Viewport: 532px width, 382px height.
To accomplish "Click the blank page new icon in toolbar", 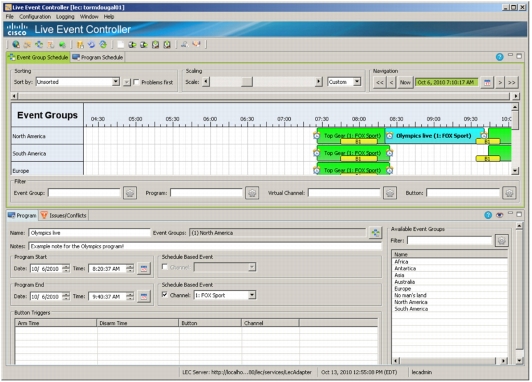I will [120, 44].
